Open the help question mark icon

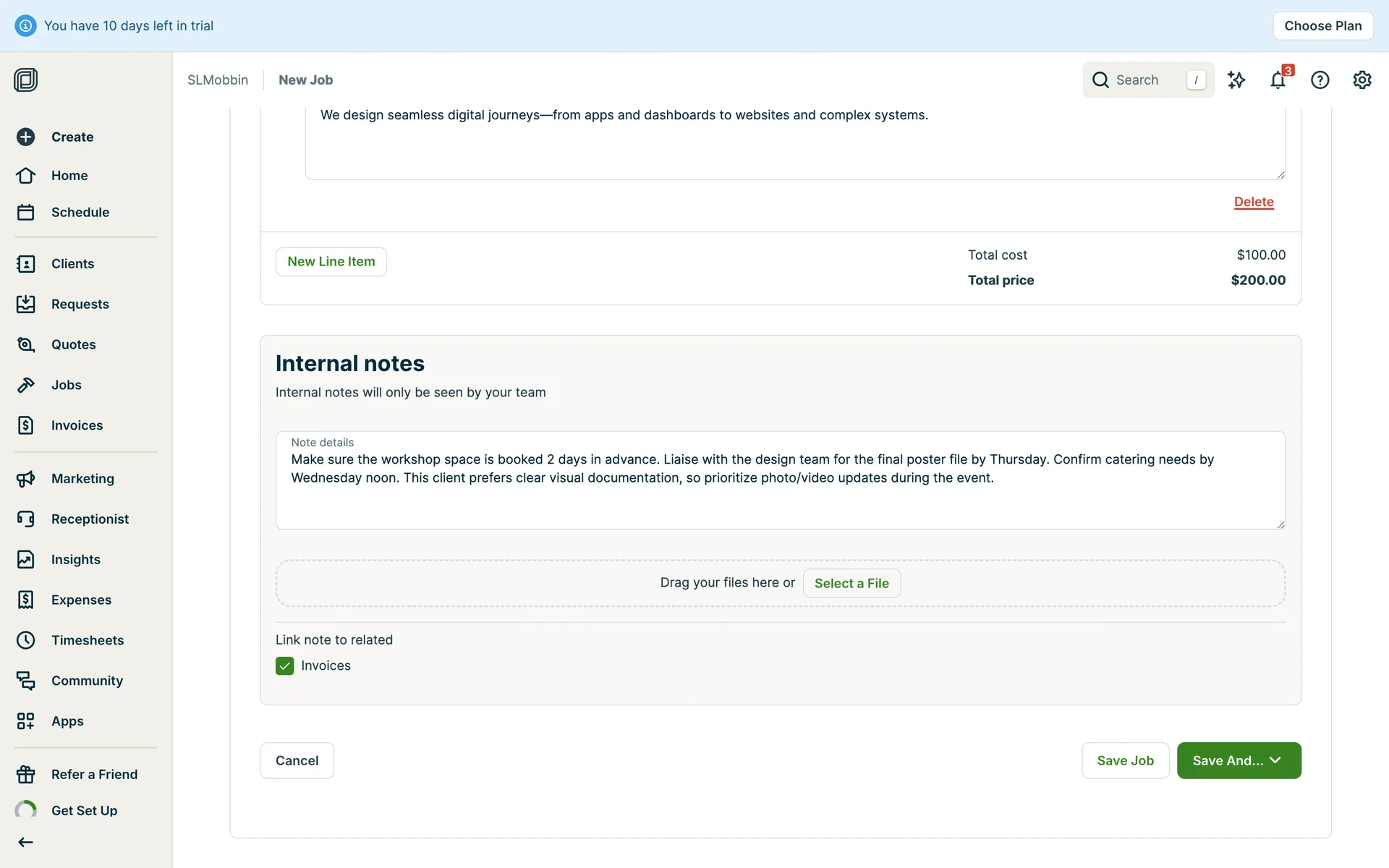[1320, 80]
